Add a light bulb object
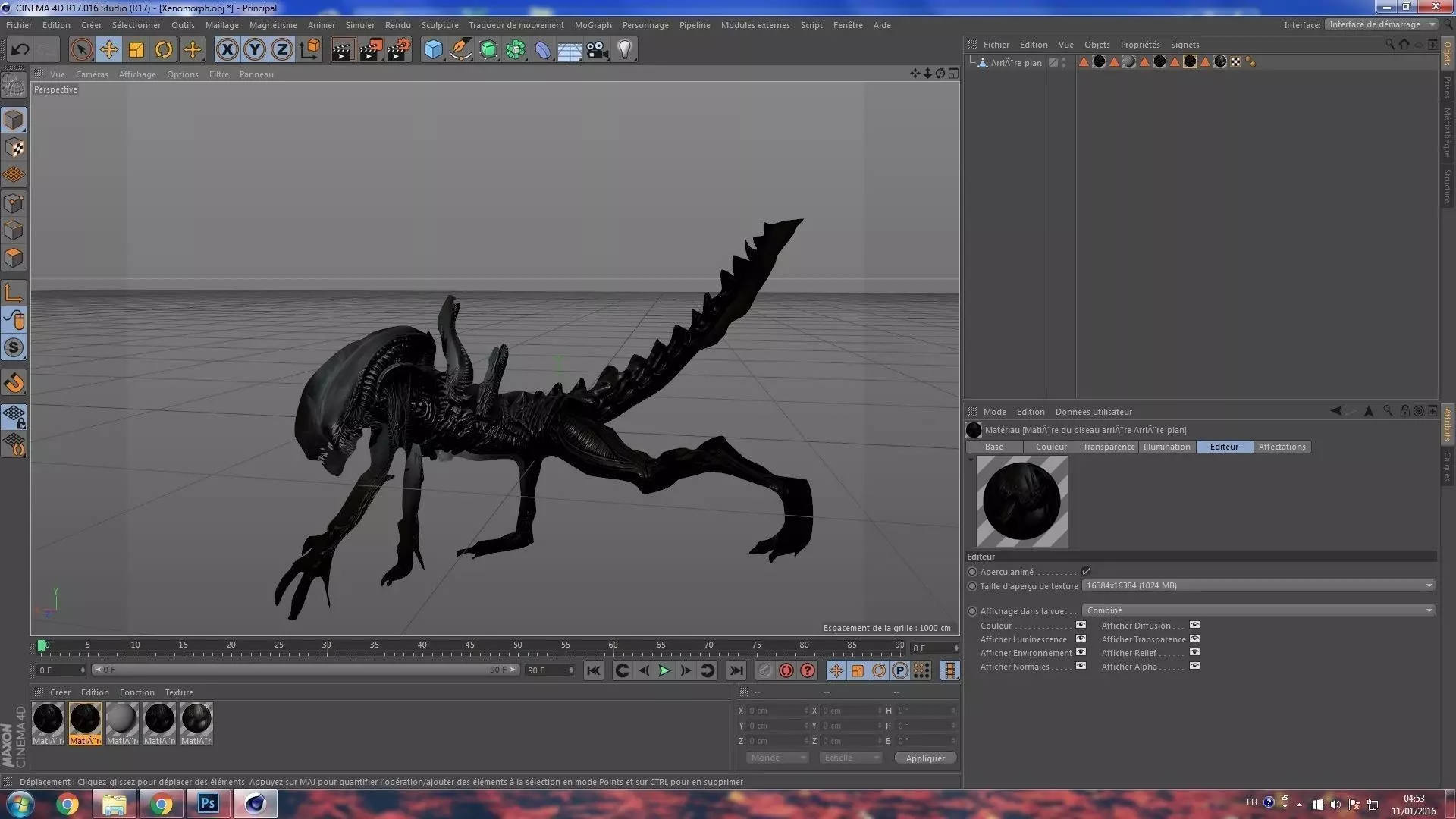This screenshot has height=819, width=1456. coord(625,50)
